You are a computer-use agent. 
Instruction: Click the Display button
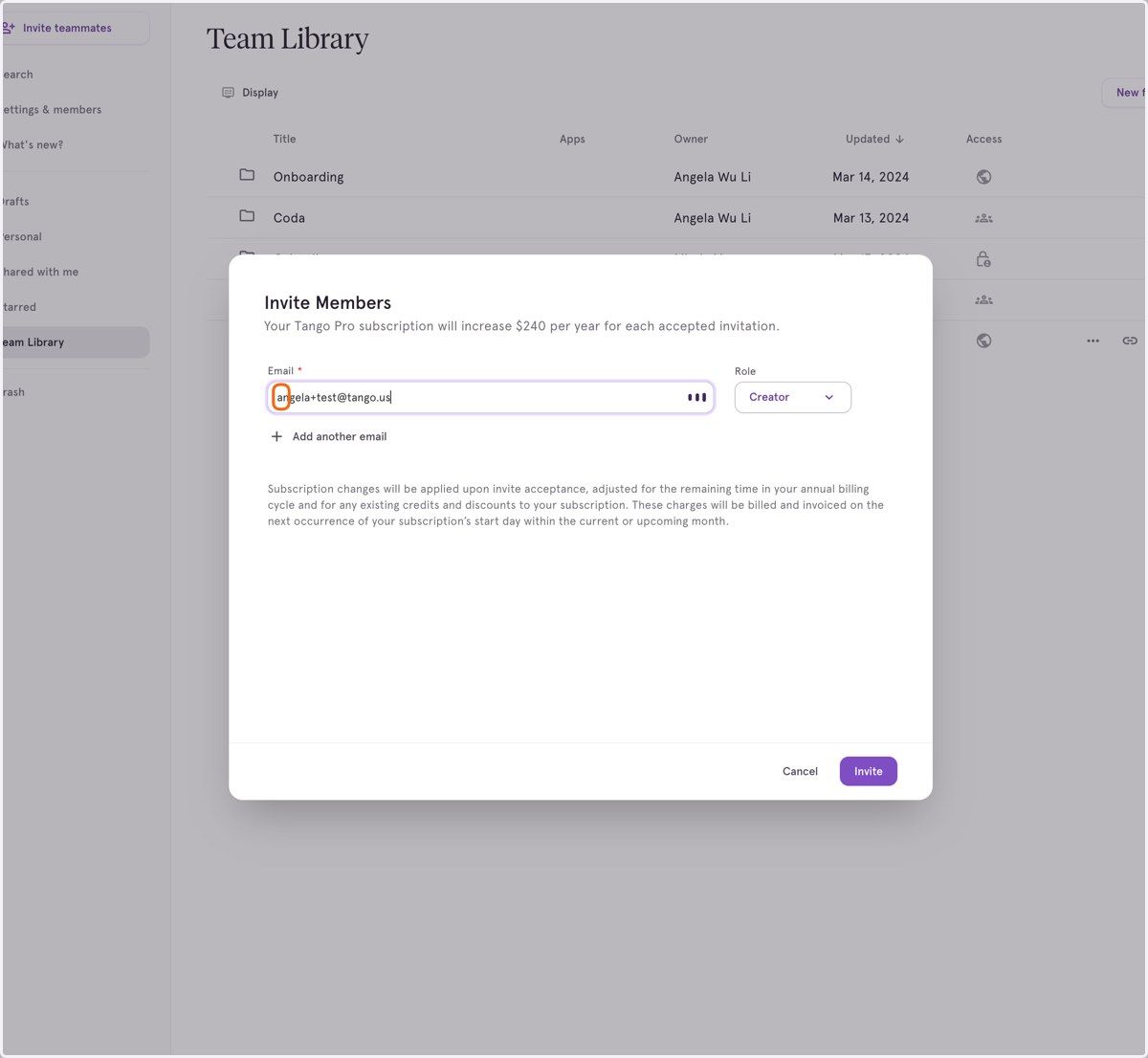(250, 93)
